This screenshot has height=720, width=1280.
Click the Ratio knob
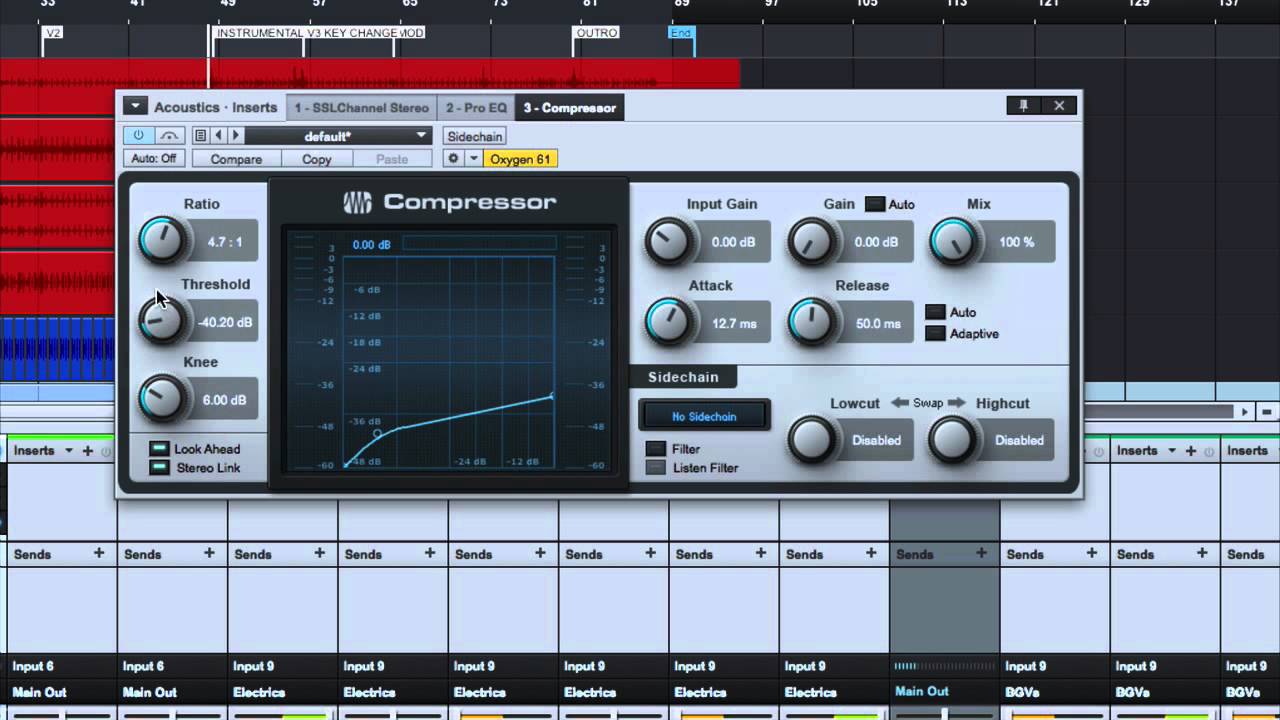161,241
